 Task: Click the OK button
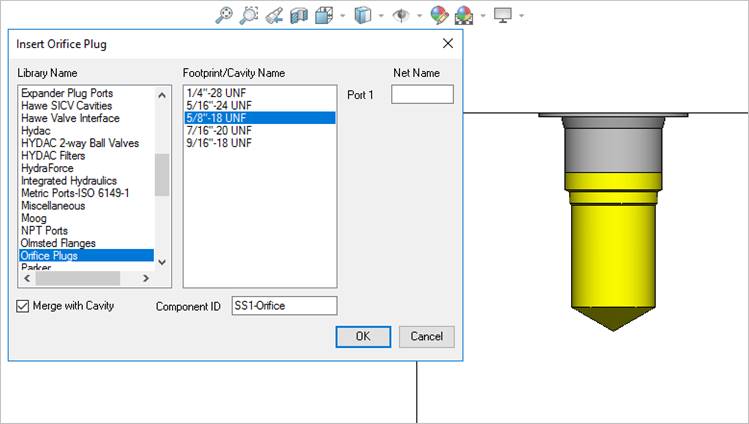click(363, 337)
